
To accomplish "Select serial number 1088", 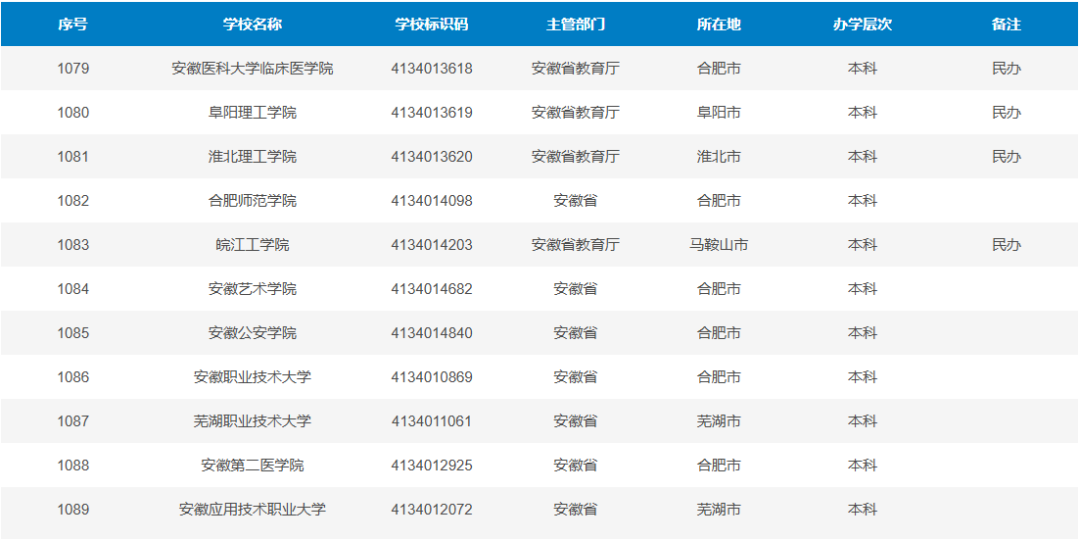I will (73, 465).
